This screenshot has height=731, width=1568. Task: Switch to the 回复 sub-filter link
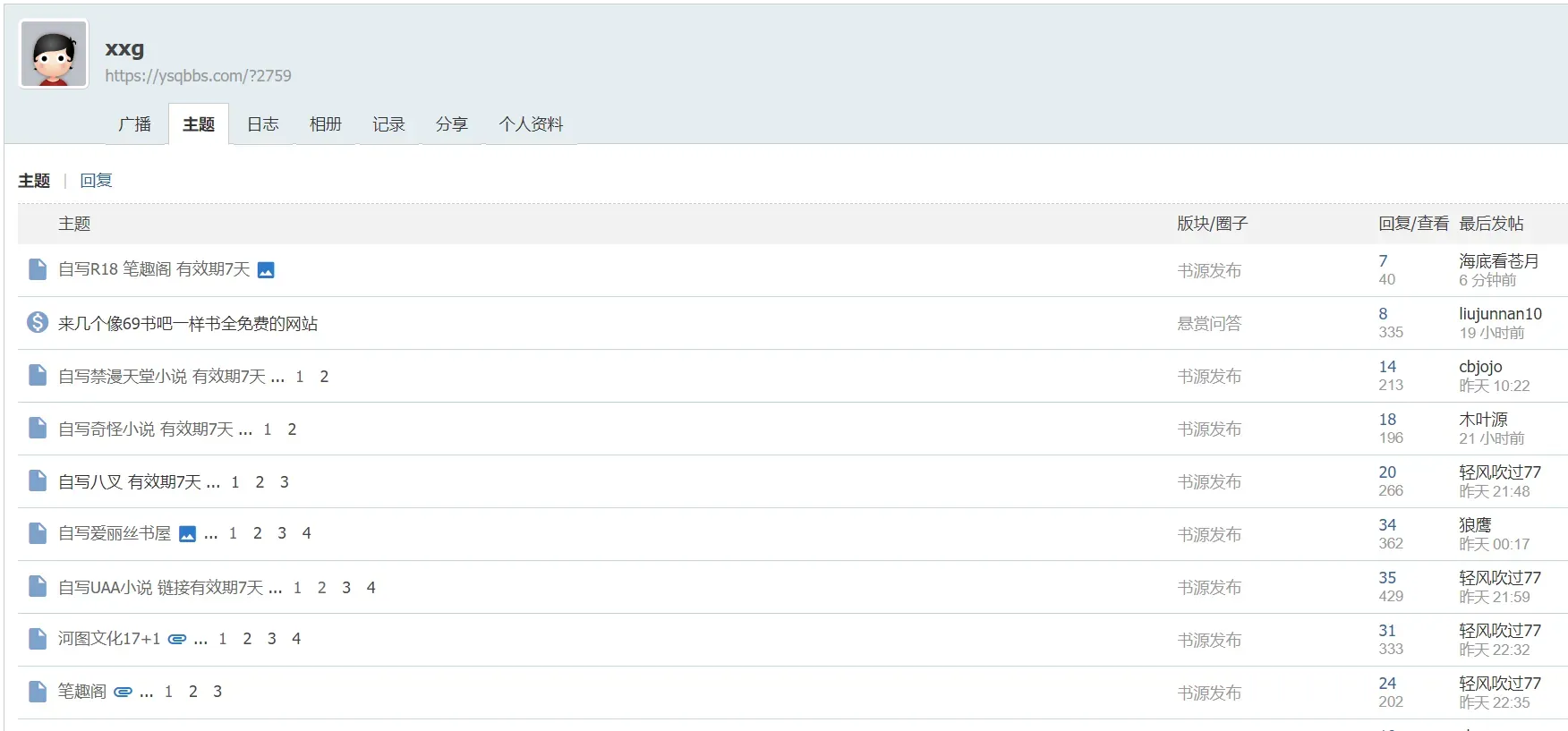point(96,181)
